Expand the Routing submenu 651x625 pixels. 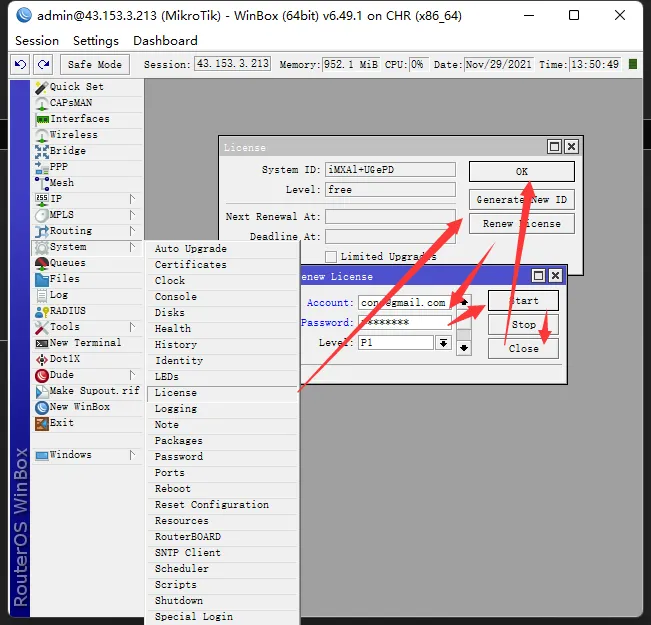coord(70,231)
